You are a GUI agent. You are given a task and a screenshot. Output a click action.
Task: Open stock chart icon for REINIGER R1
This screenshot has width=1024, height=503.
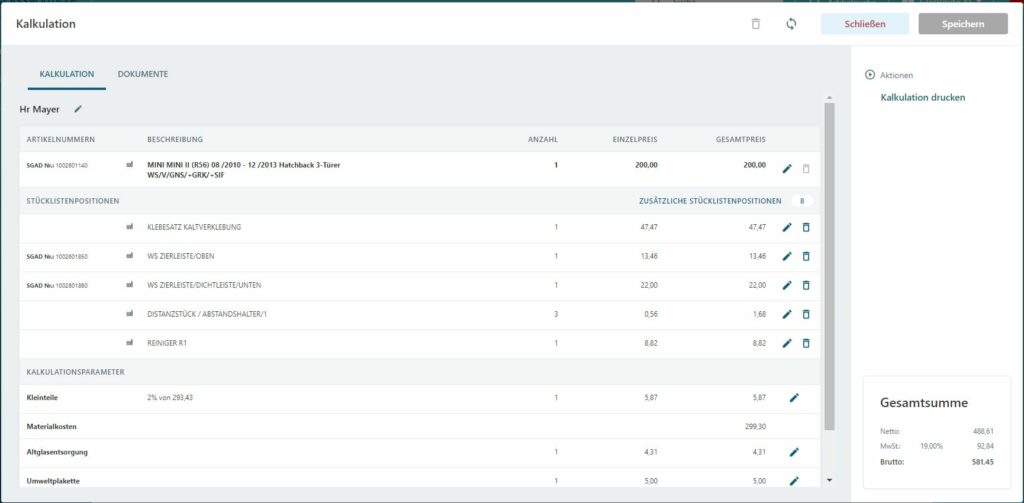pyautogui.click(x=130, y=343)
